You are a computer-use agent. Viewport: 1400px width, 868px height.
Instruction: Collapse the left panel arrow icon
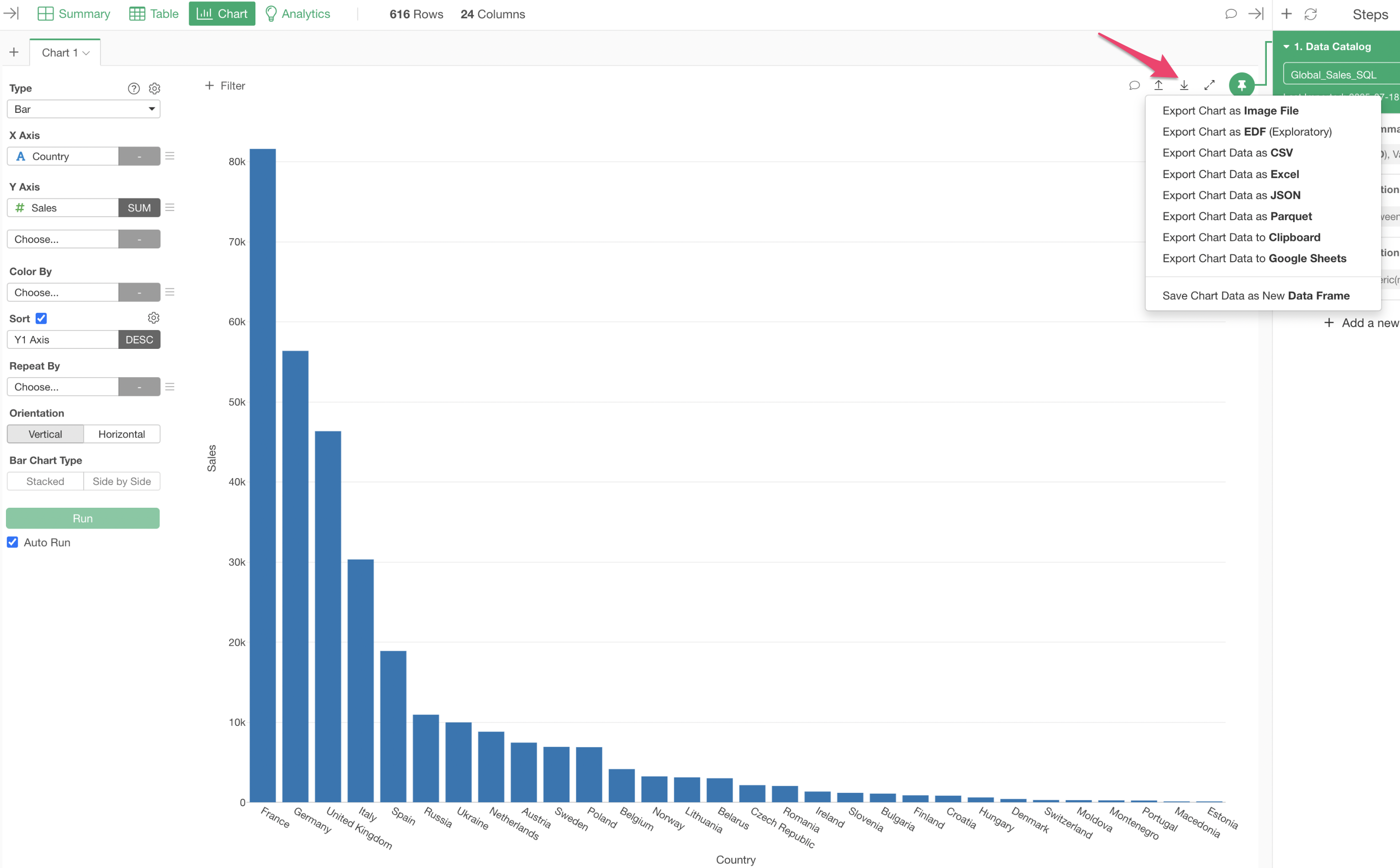tap(11, 13)
